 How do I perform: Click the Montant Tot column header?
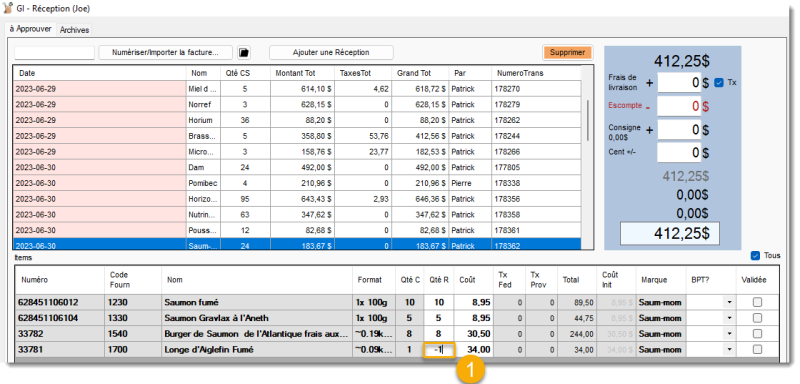tap(302, 73)
